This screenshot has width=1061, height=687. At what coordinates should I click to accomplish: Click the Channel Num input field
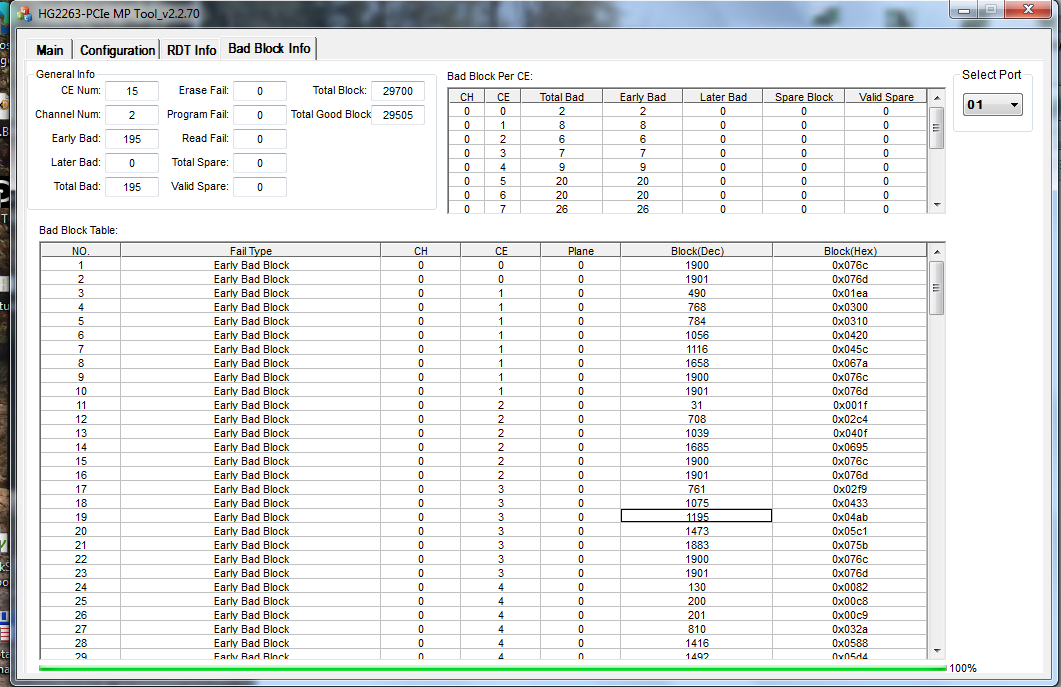coord(132,115)
